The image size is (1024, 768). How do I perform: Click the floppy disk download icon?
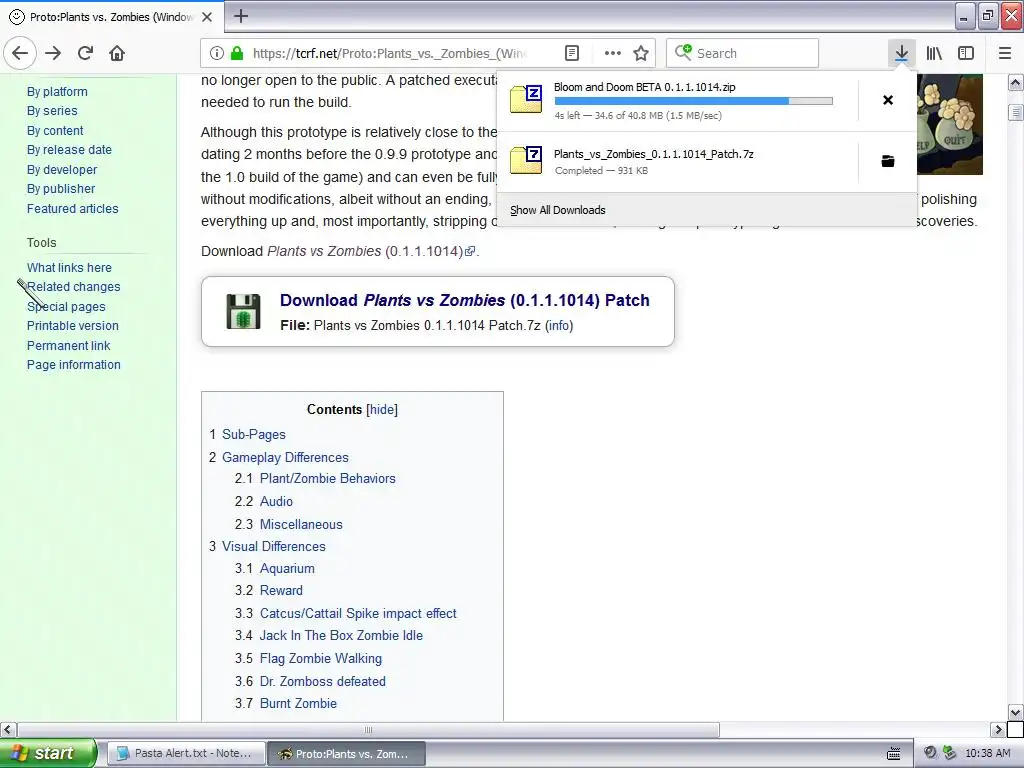tap(243, 312)
